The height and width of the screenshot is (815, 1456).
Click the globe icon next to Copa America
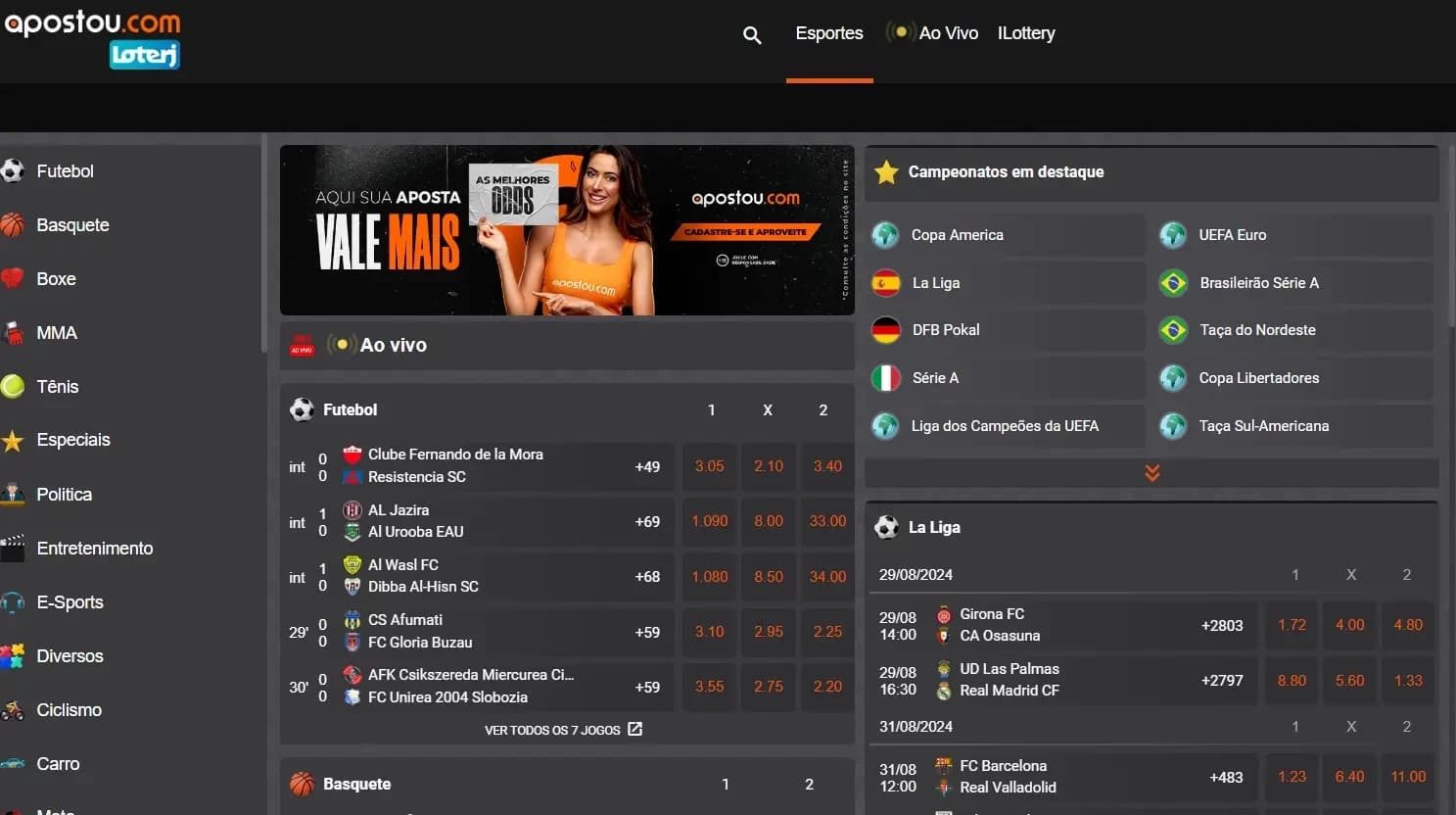pyautogui.click(x=885, y=235)
